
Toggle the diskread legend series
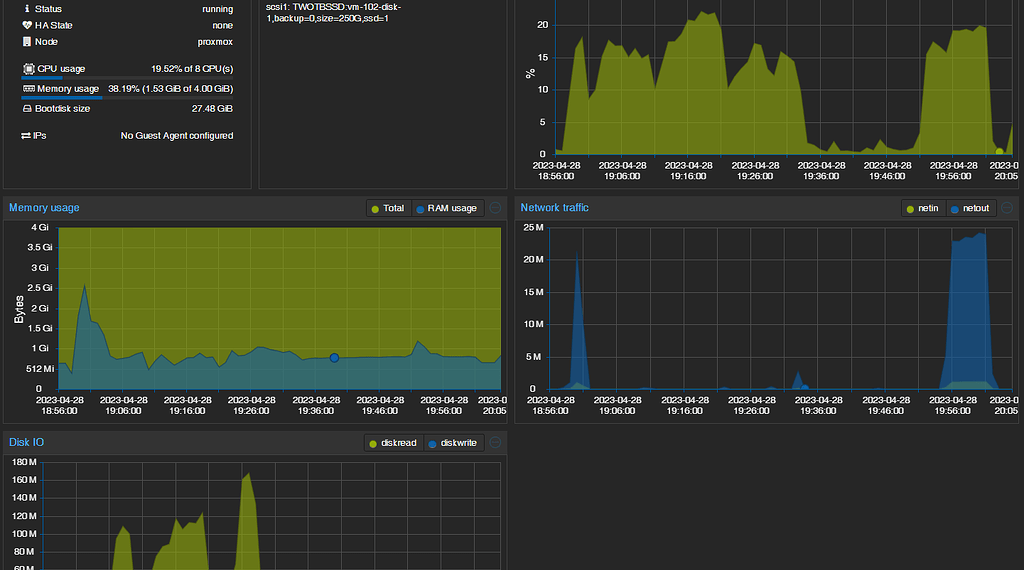[x=393, y=443]
